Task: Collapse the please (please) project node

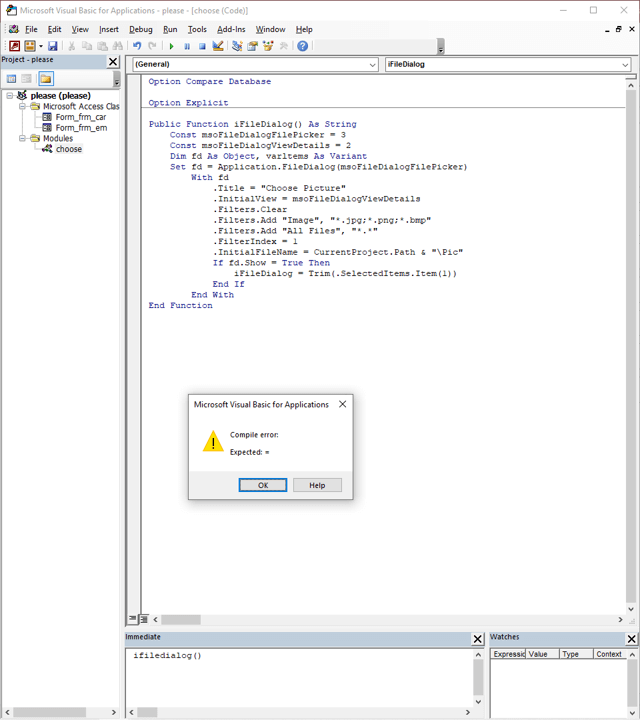Action: (x=10, y=96)
